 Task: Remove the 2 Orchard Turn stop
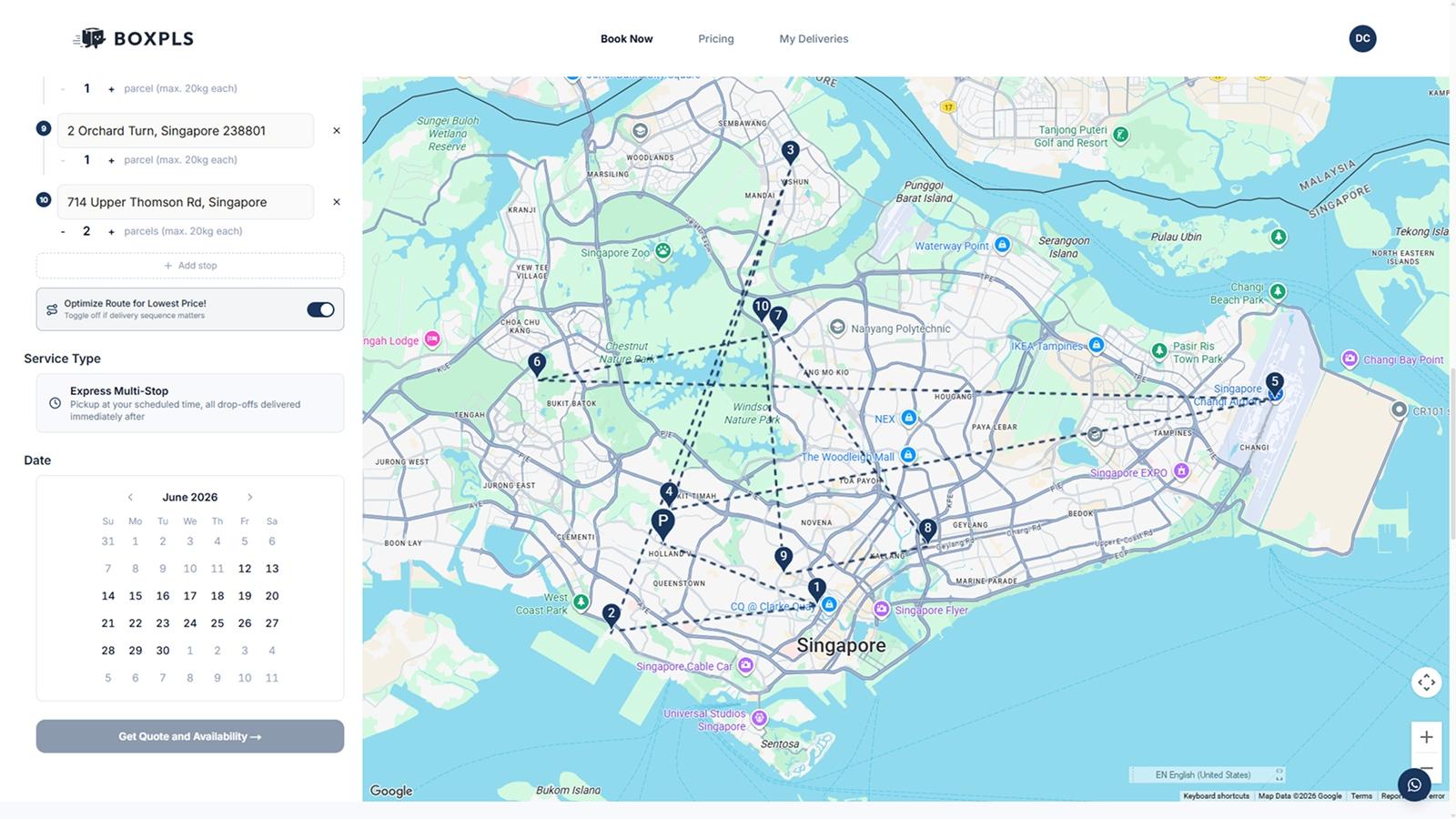tap(337, 131)
